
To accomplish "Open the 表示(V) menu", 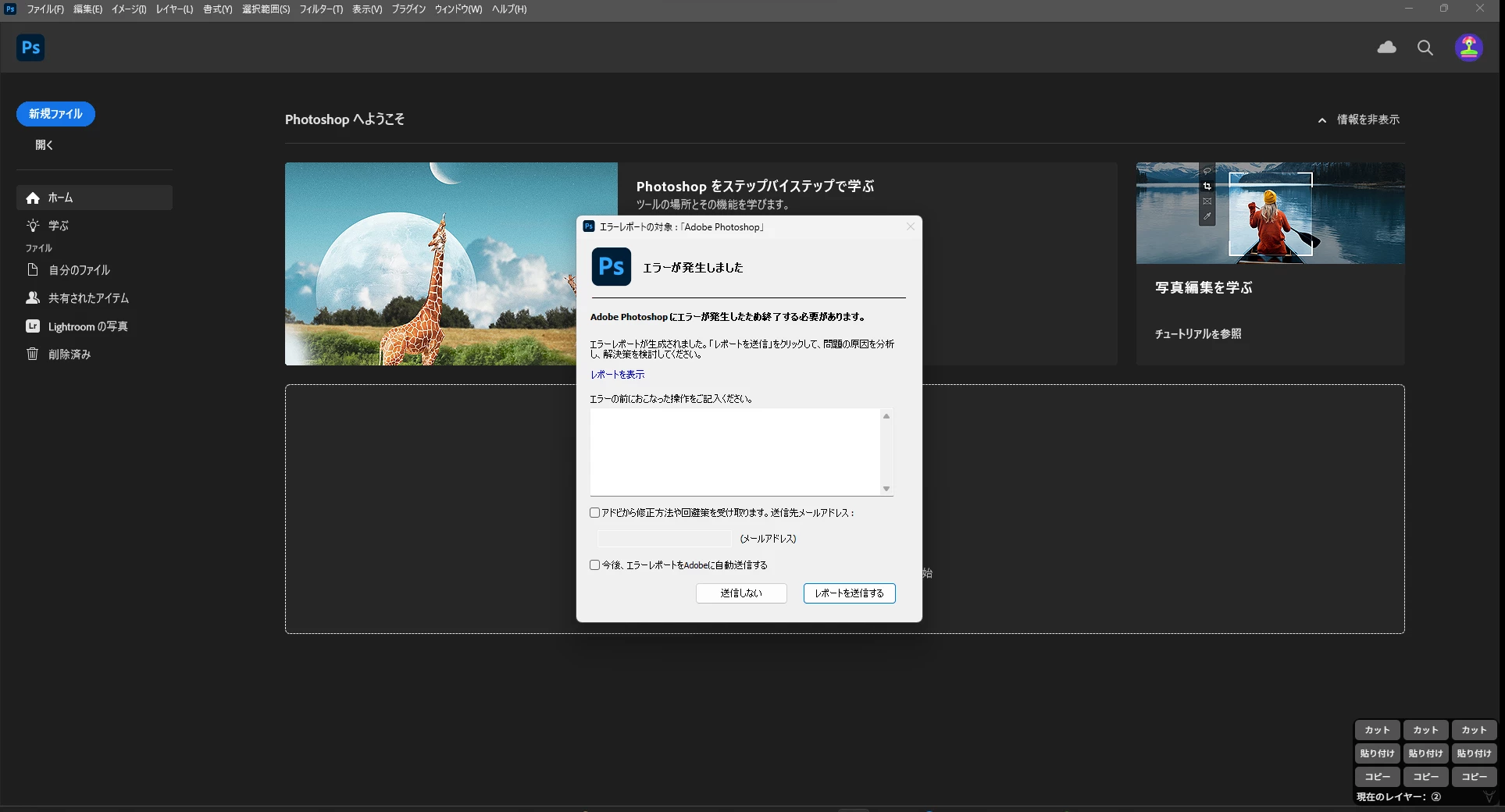I will [x=367, y=9].
